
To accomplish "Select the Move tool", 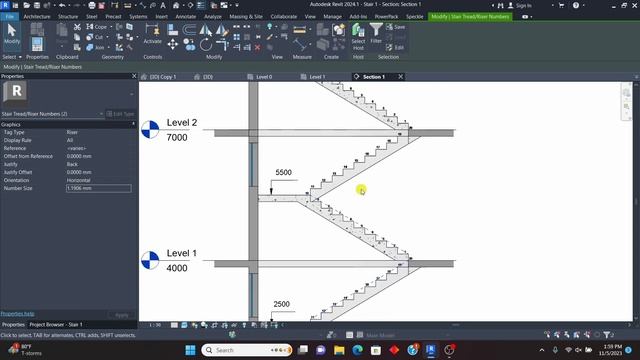I will tap(173, 44).
